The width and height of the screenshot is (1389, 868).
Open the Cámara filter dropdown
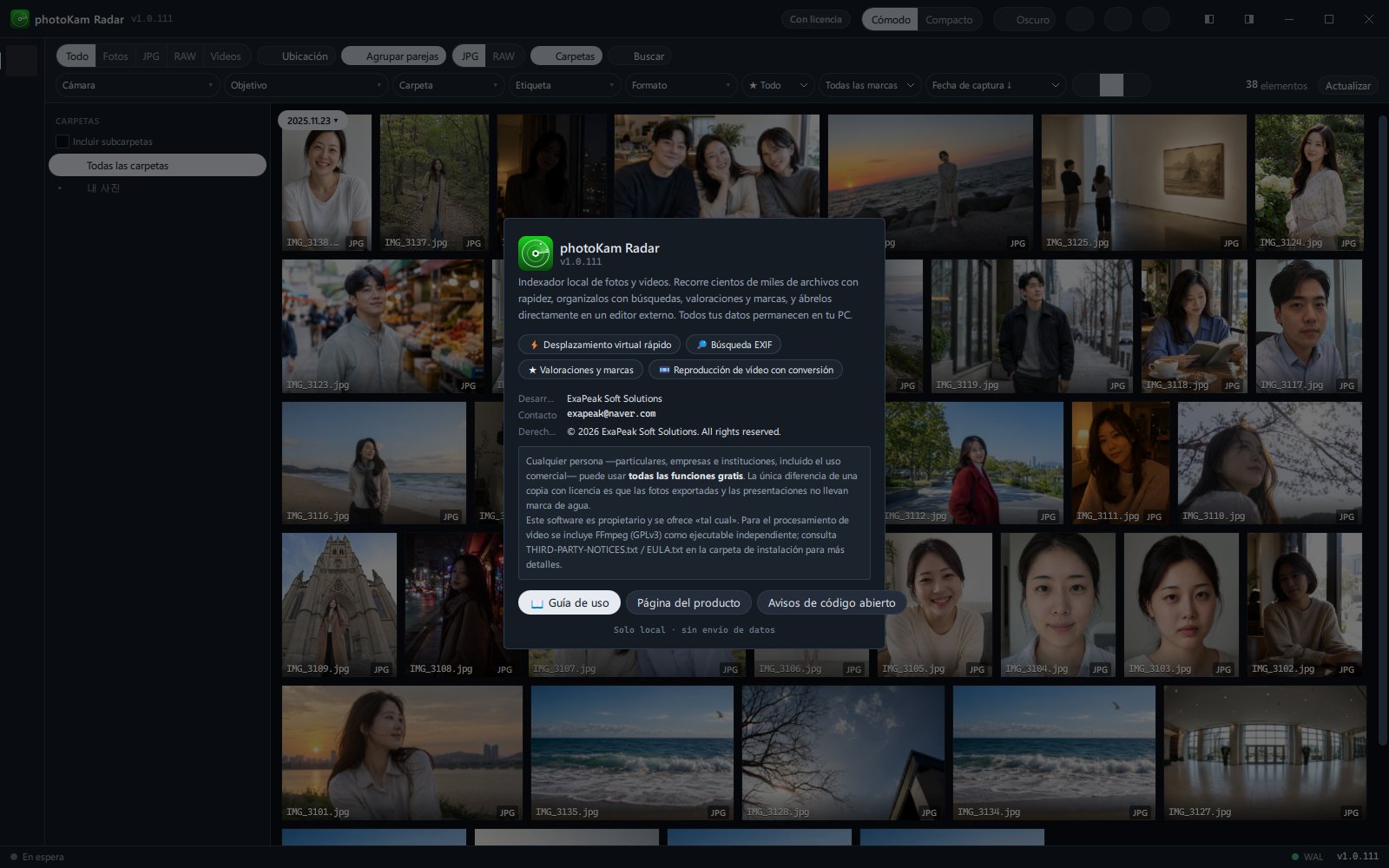tap(137, 85)
